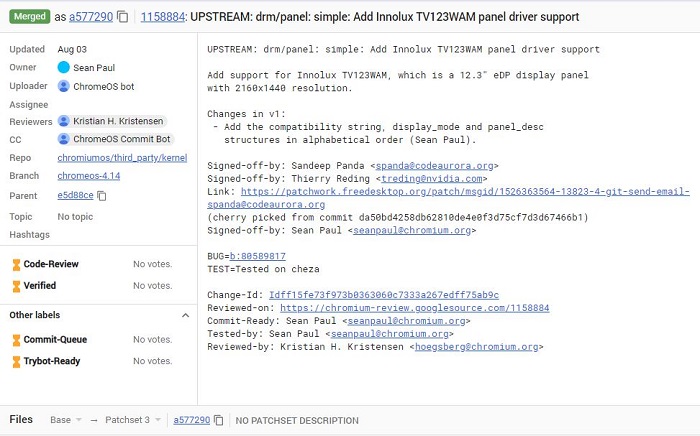The height and width of the screenshot is (436, 700).
Task: Copy a577290 hash in the Files bar
Action: 218,420
